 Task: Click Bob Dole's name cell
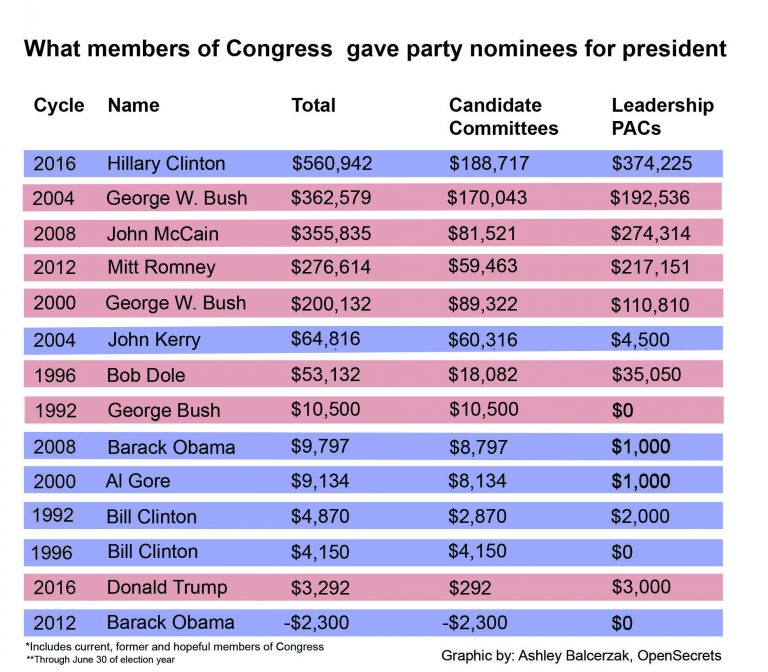tap(145, 374)
